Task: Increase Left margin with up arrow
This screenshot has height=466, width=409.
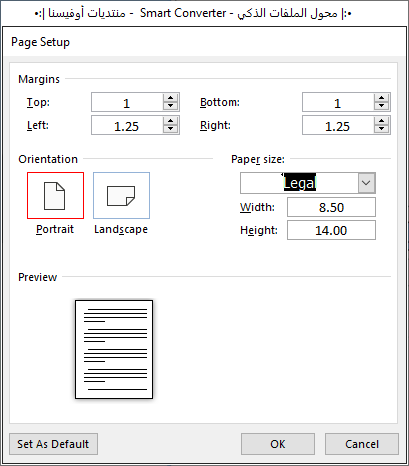Action: point(171,121)
